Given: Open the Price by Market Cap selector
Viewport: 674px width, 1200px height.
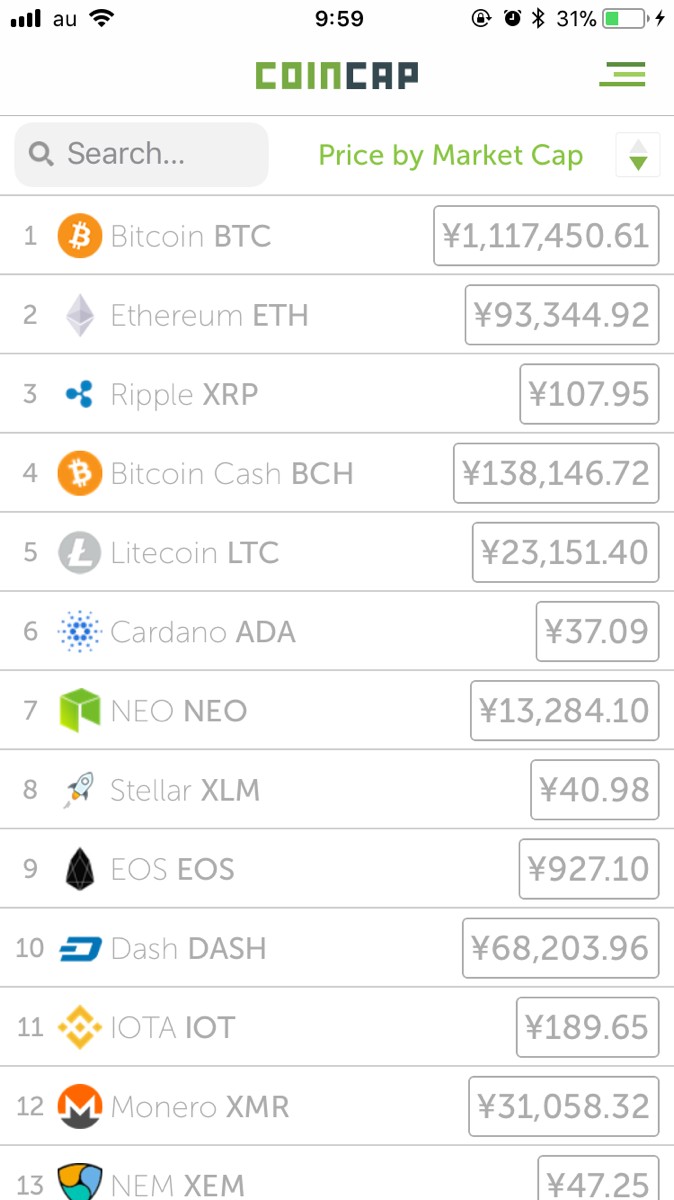Looking at the screenshot, I should click(x=450, y=155).
